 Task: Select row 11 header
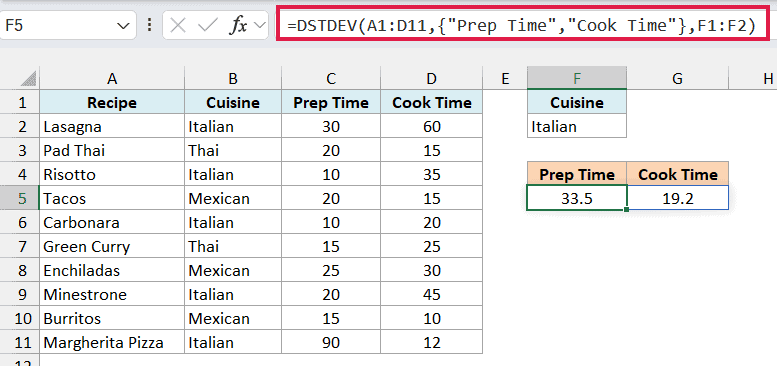pos(20,342)
